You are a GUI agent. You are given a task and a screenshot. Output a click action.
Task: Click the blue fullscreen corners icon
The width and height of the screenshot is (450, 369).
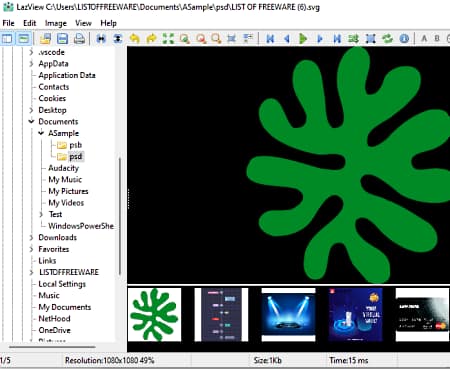coord(370,39)
